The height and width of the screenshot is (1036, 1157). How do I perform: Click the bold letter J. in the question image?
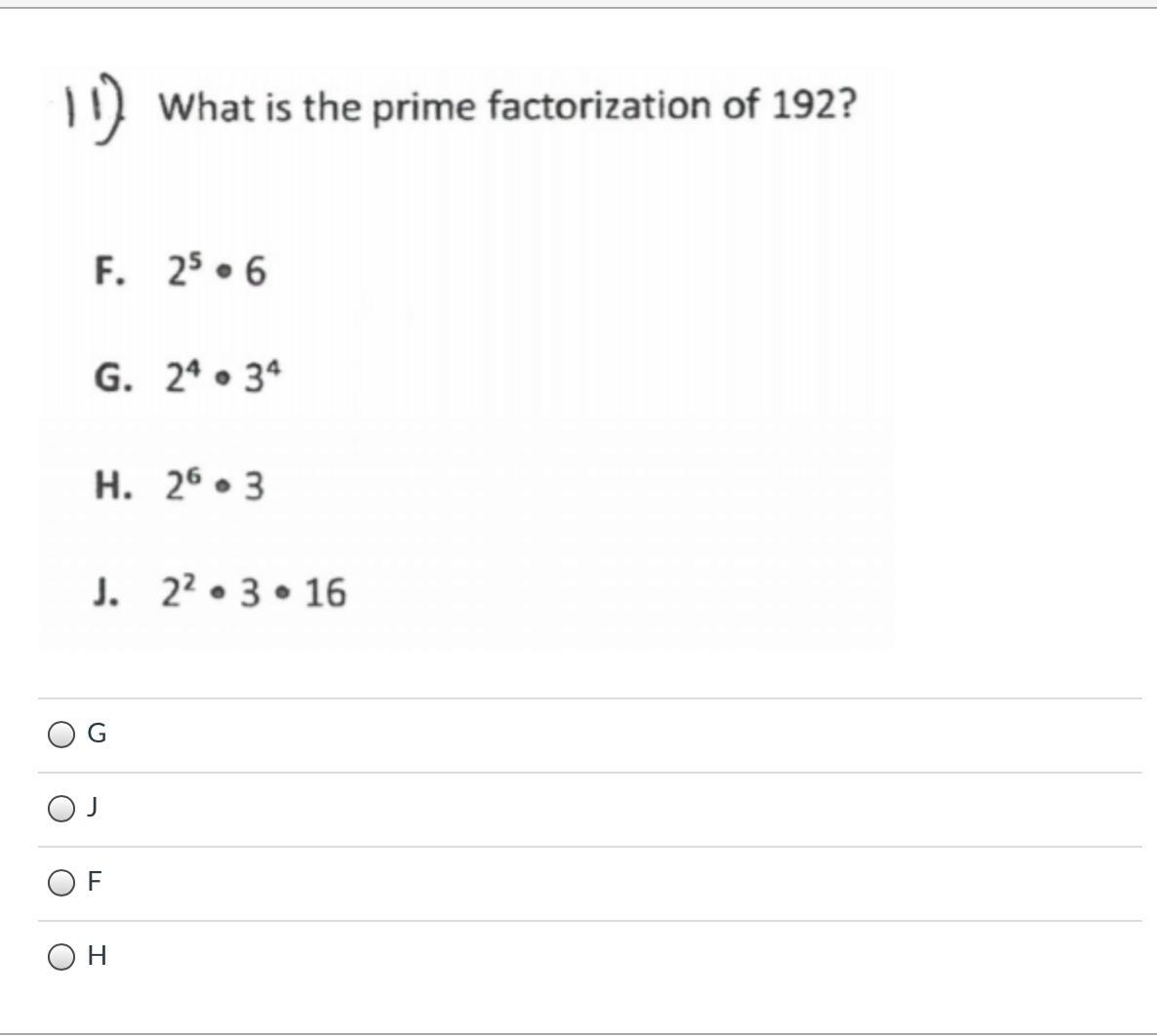coord(106,592)
